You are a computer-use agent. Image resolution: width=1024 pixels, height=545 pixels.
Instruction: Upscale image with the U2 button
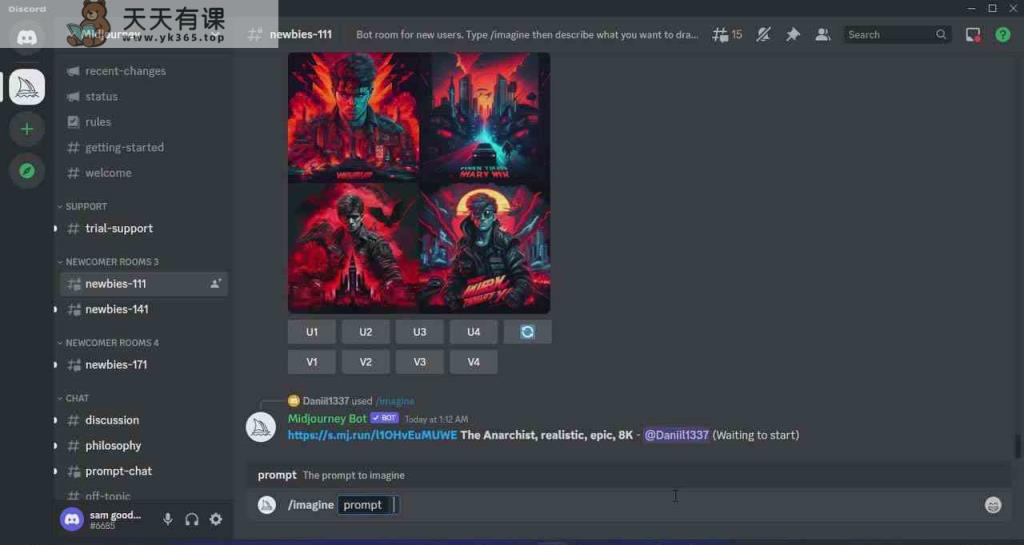click(x=366, y=332)
